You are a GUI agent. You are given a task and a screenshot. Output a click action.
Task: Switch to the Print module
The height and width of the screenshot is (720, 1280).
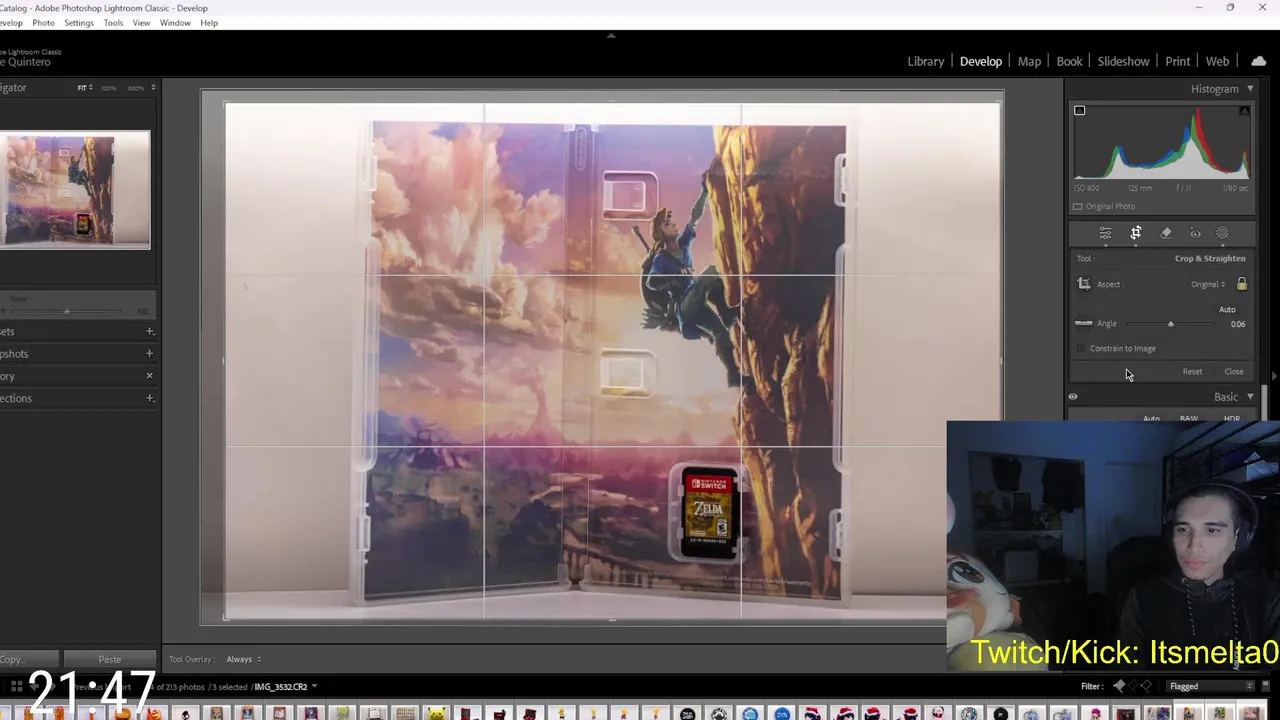point(1177,61)
